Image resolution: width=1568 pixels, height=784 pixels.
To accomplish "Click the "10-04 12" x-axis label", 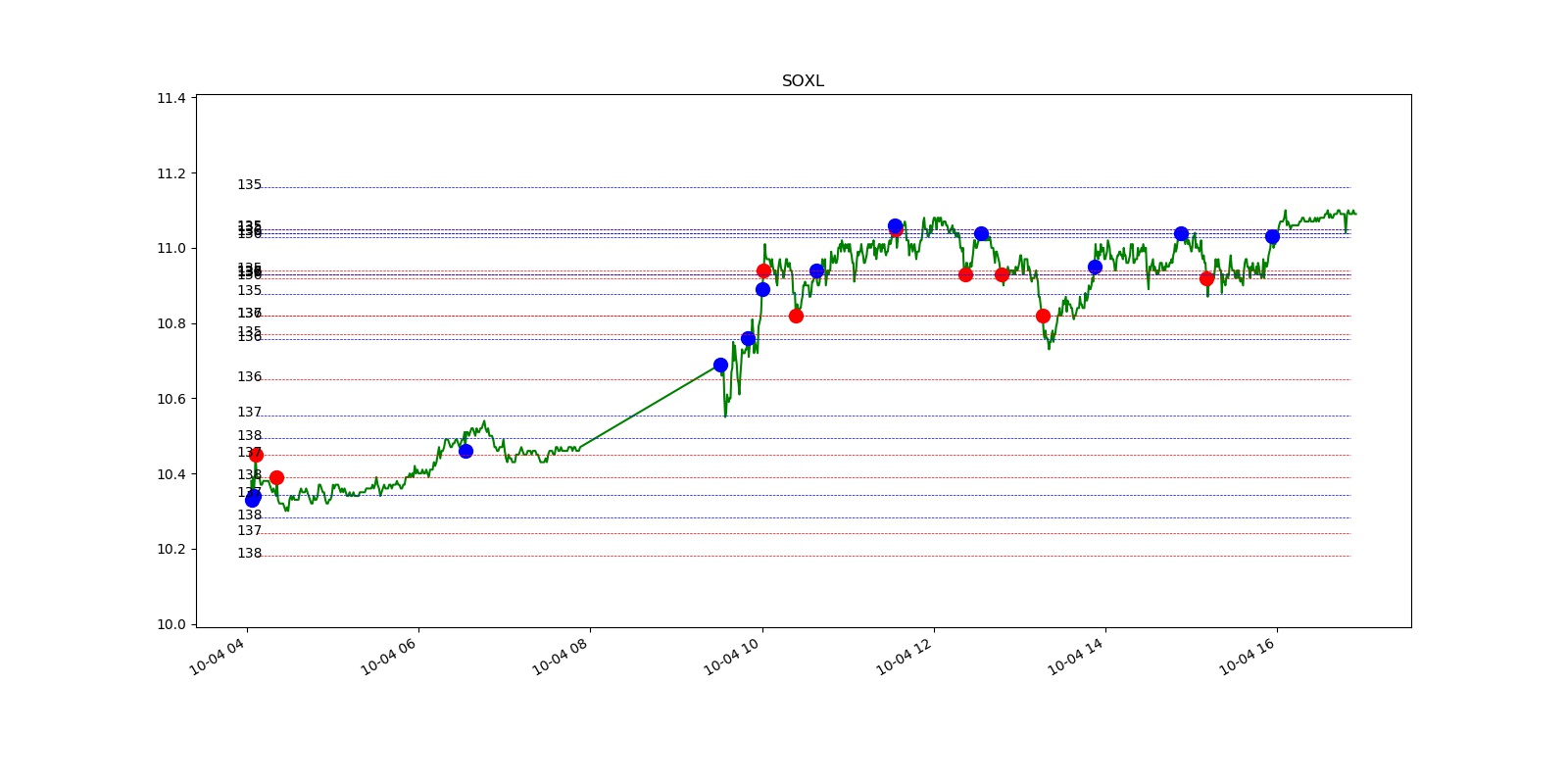I will tap(904, 656).
